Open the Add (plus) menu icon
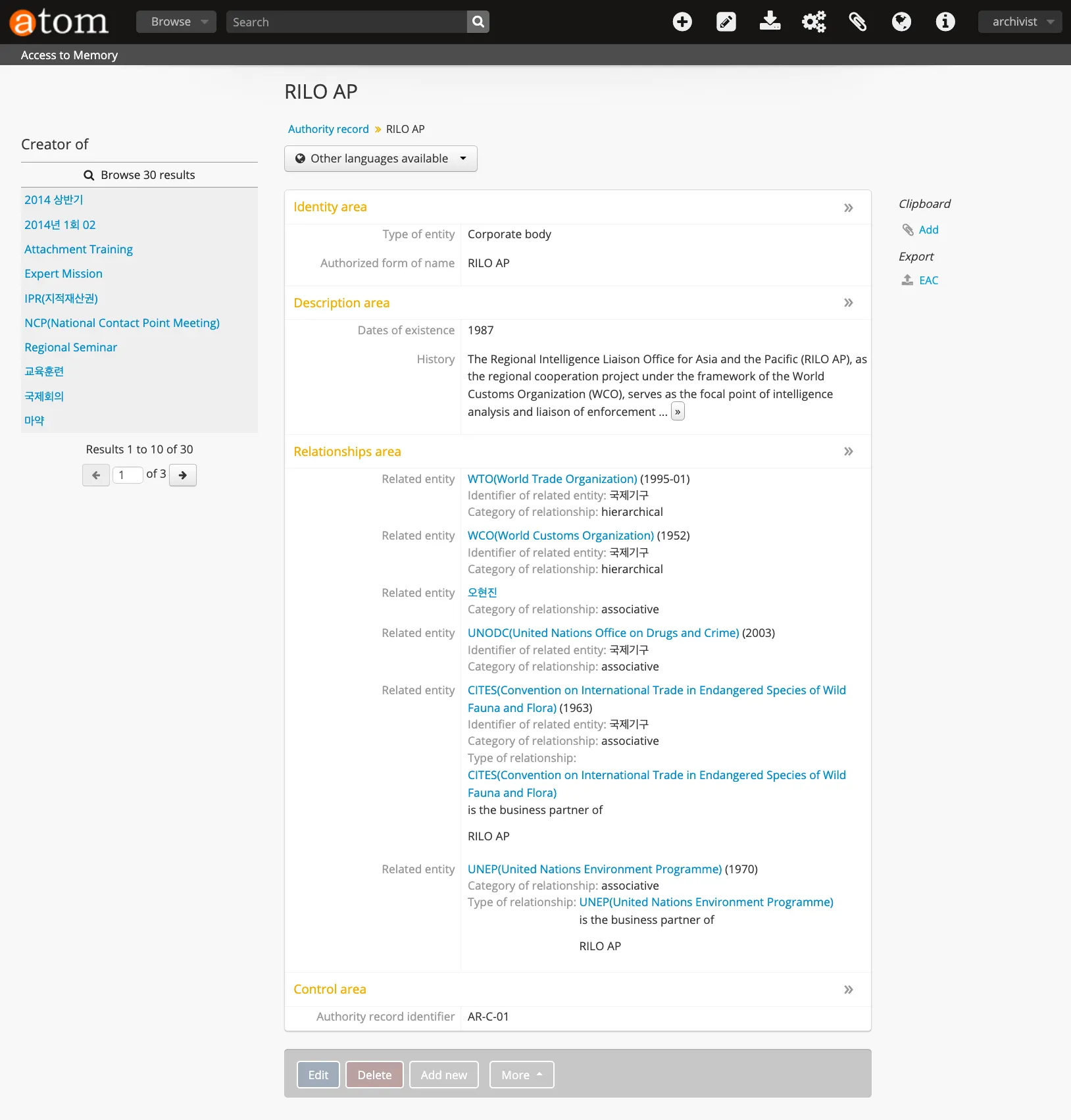 [682, 22]
